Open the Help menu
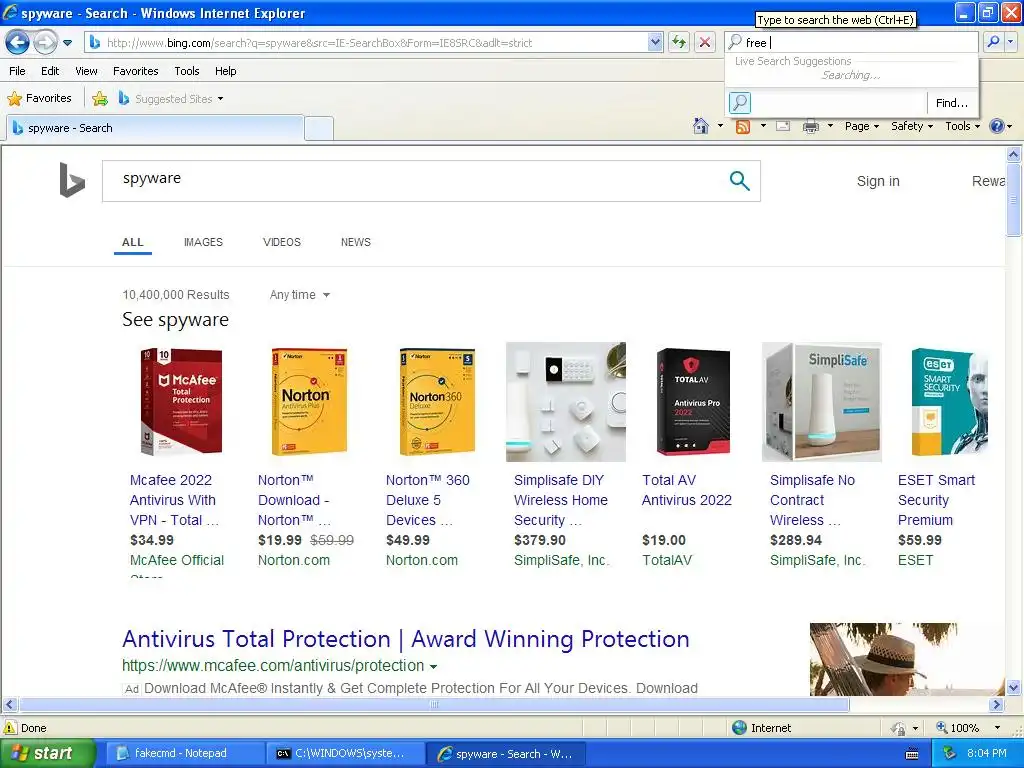Screen dimensions: 1024x768 tap(225, 71)
